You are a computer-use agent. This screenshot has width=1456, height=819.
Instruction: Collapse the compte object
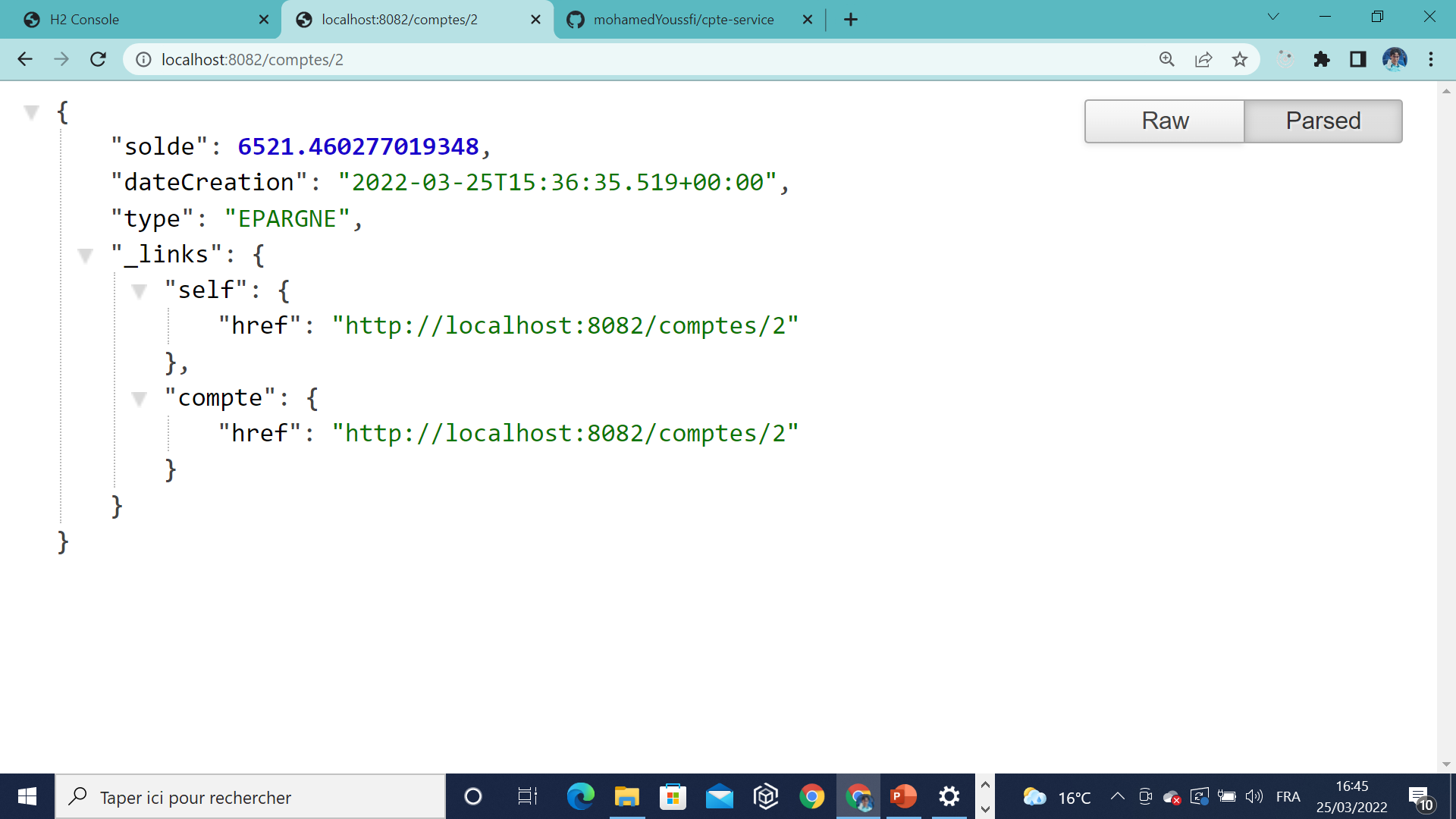pos(139,399)
